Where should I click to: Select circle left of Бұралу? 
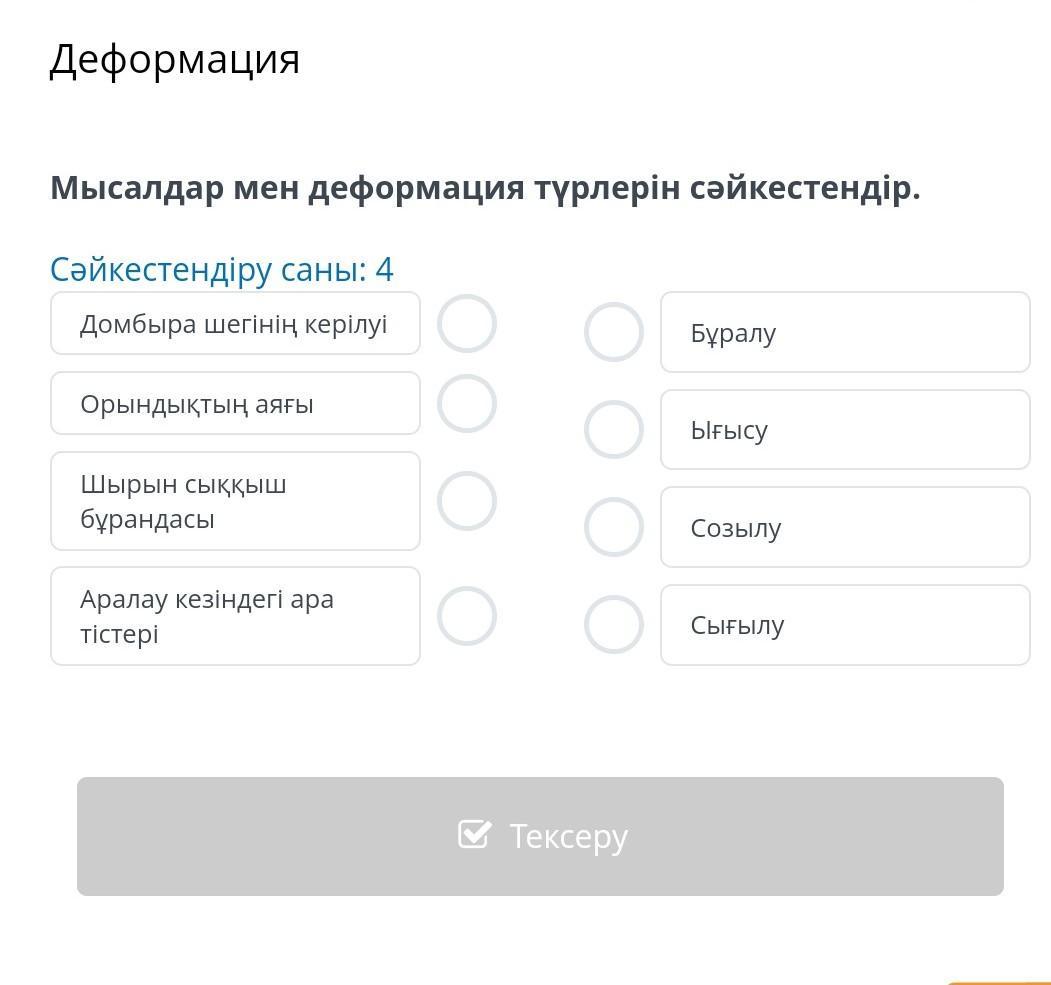tap(613, 332)
